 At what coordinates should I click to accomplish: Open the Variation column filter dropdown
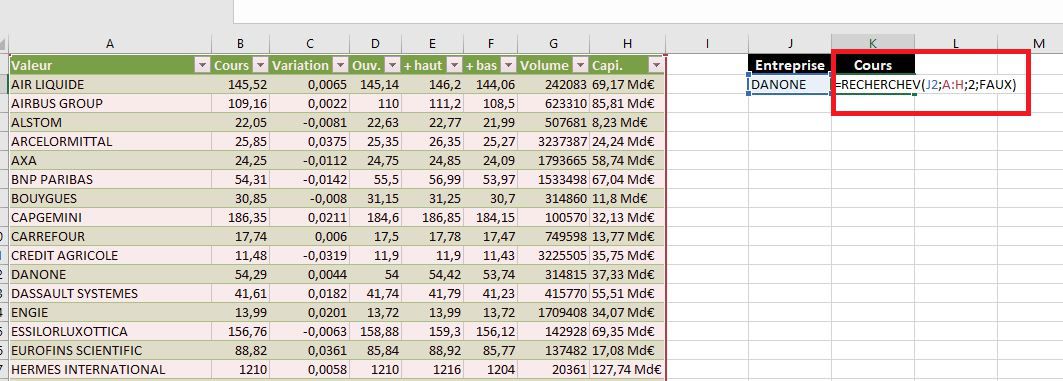[x=340, y=66]
